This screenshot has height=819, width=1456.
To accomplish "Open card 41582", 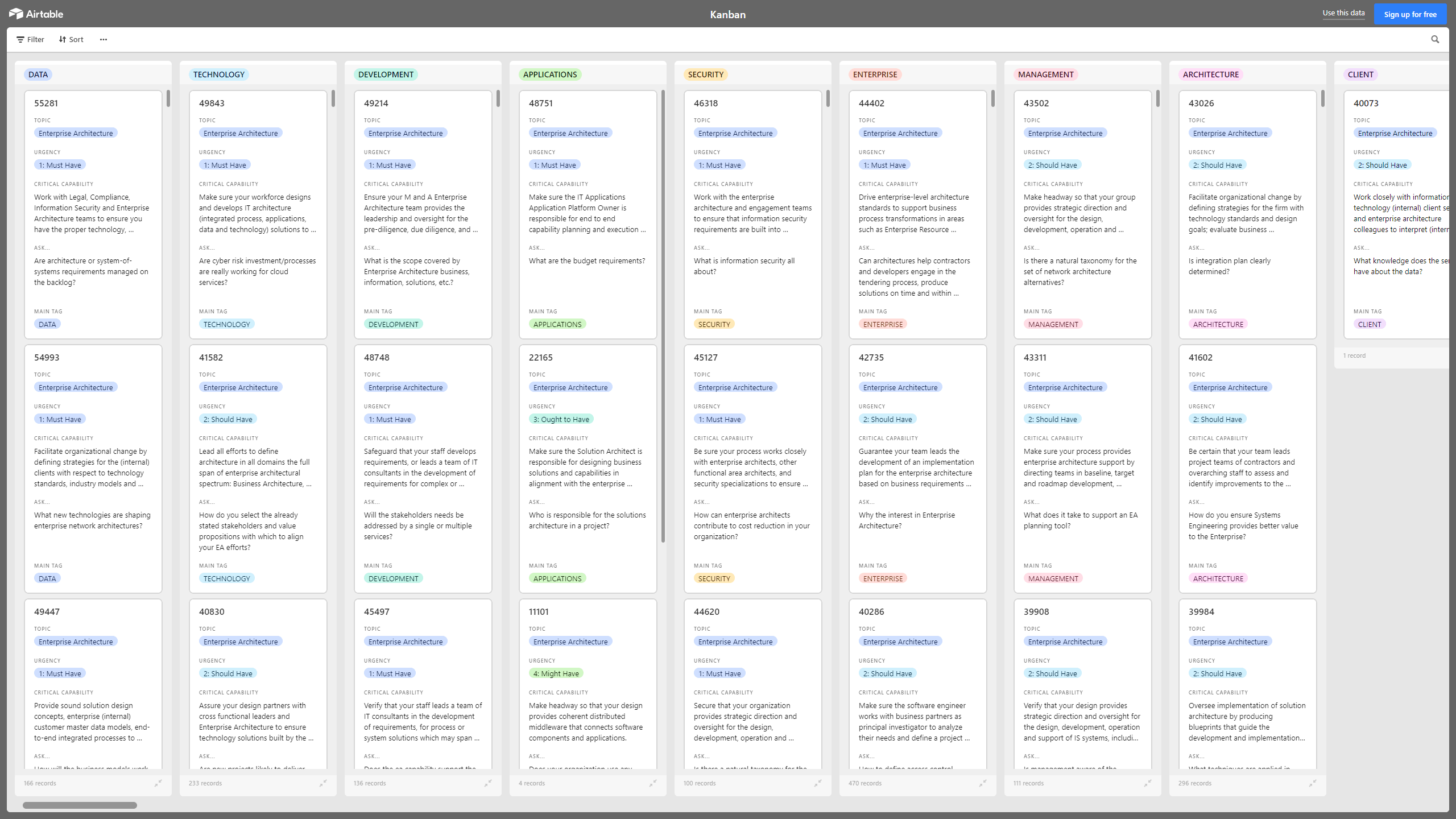I will click(258, 469).
